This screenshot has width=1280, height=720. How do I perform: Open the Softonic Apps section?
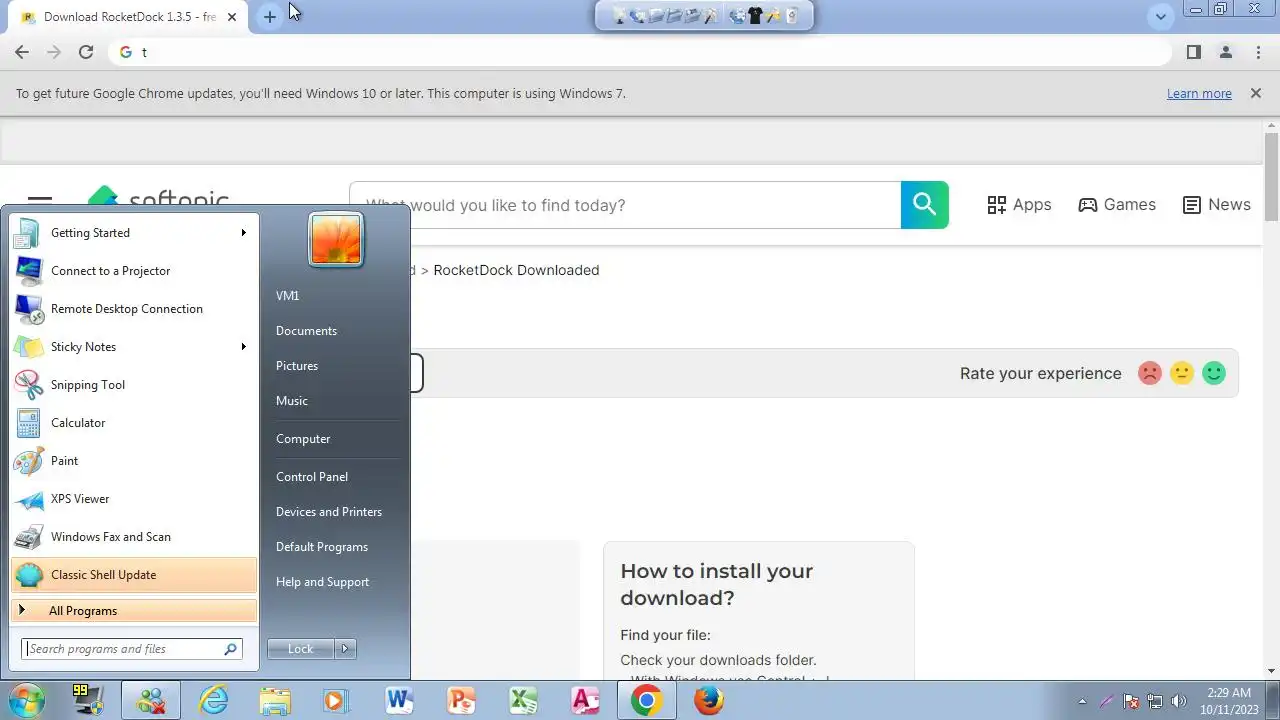[x=1019, y=204]
